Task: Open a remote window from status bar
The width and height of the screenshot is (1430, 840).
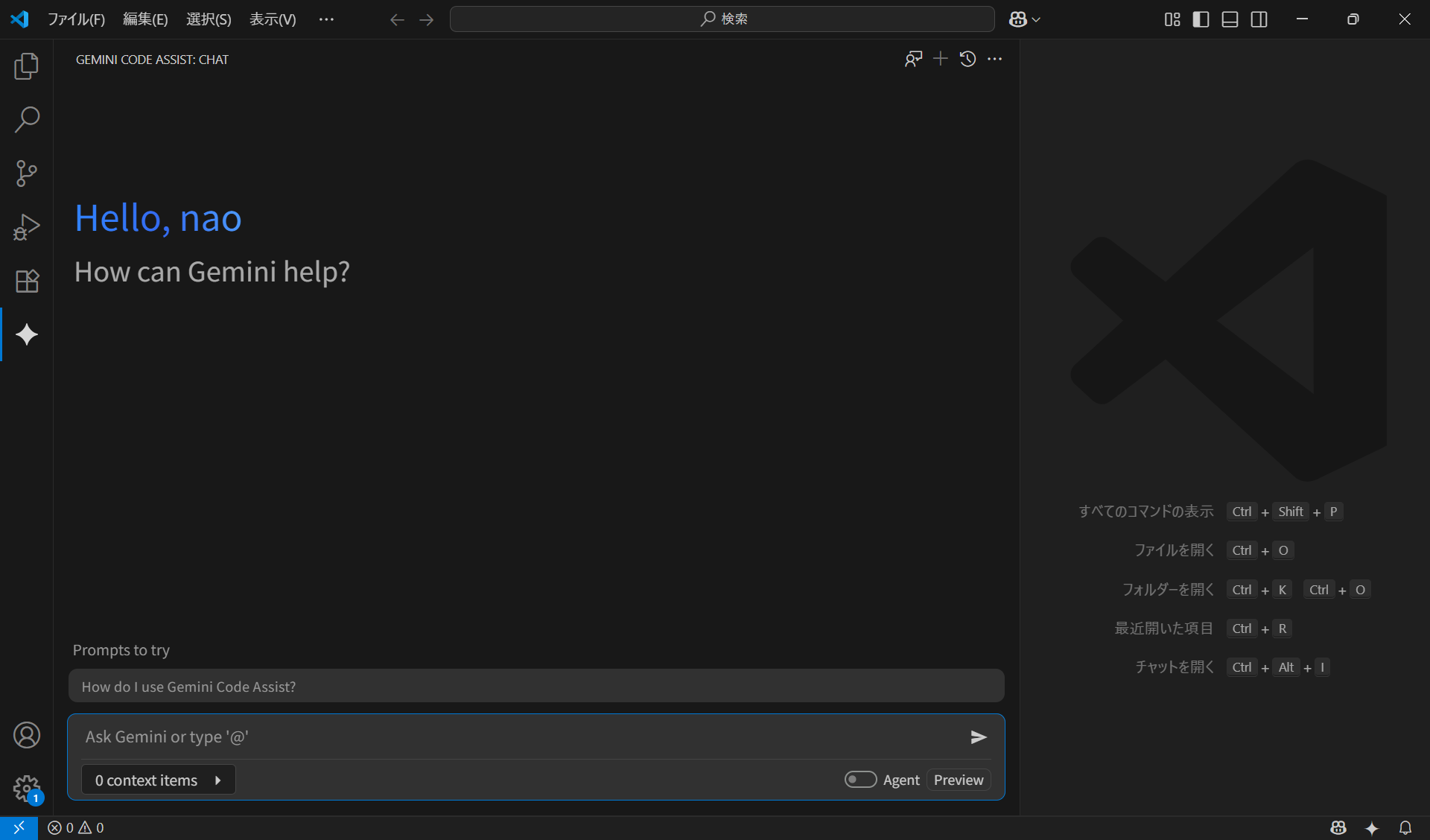Action: point(19,827)
